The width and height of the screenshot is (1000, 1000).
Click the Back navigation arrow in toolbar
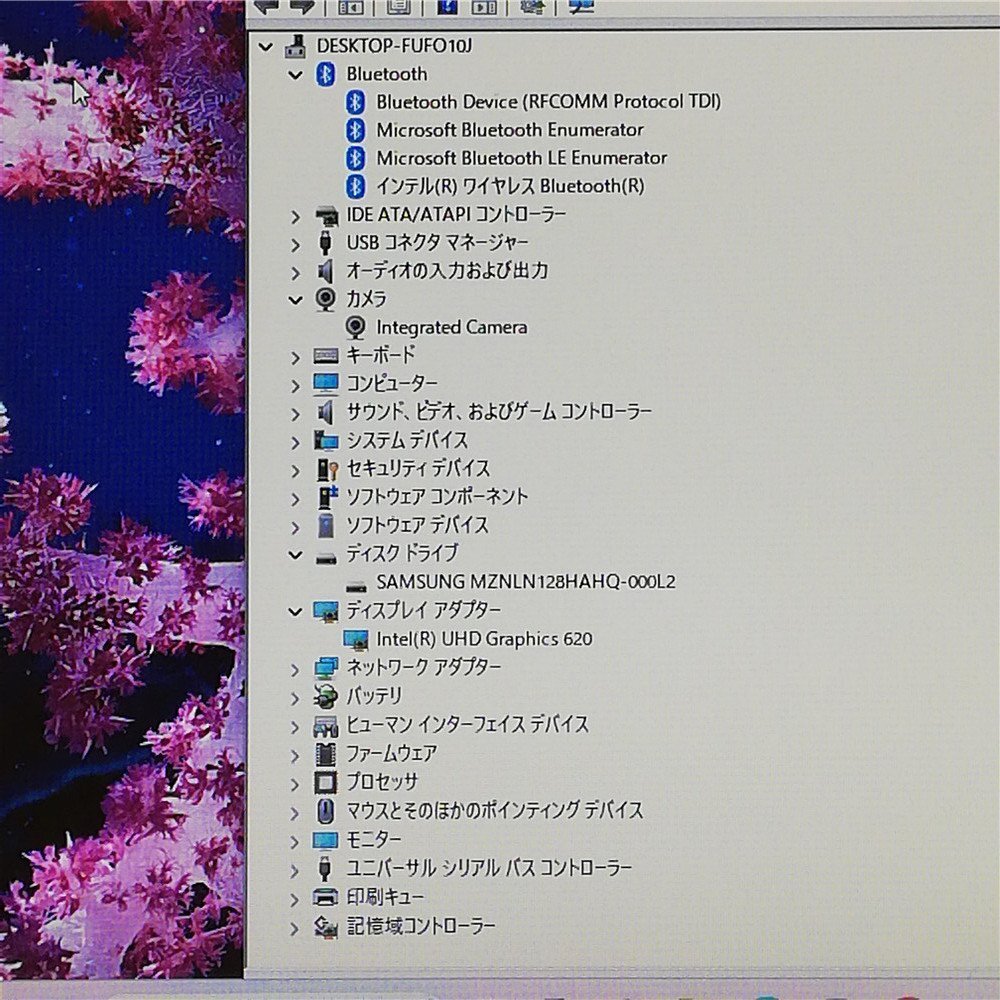coord(265,8)
